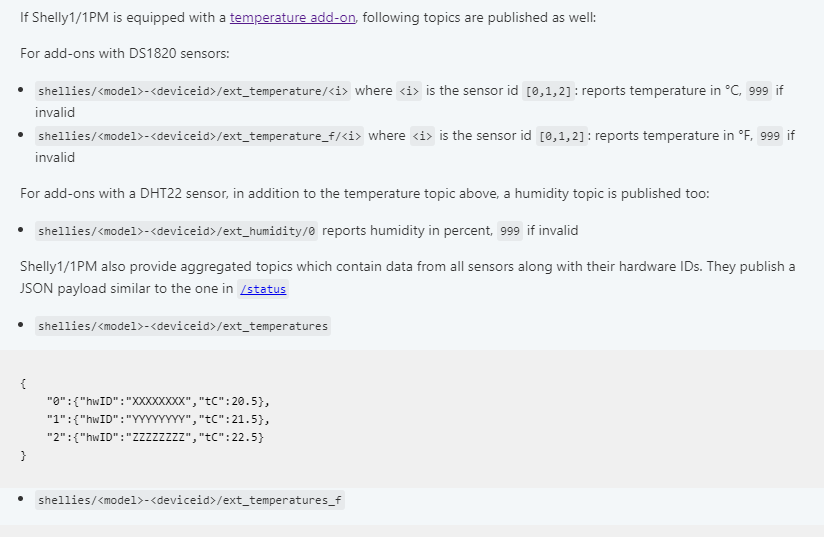Click the [0,1,2] sensor id in °C line
The width and height of the screenshot is (824, 537).
point(550,91)
